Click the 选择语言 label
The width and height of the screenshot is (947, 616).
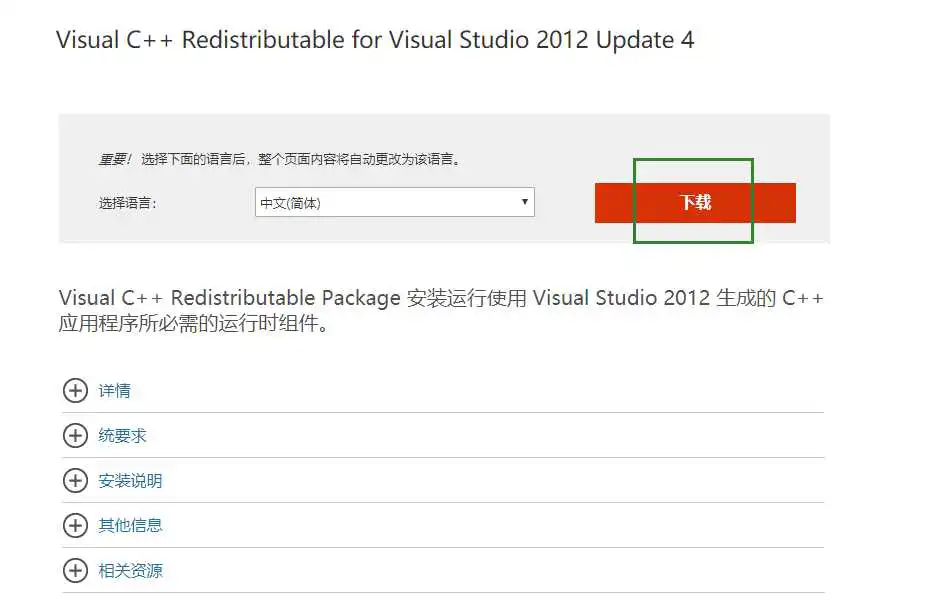tap(127, 203)
